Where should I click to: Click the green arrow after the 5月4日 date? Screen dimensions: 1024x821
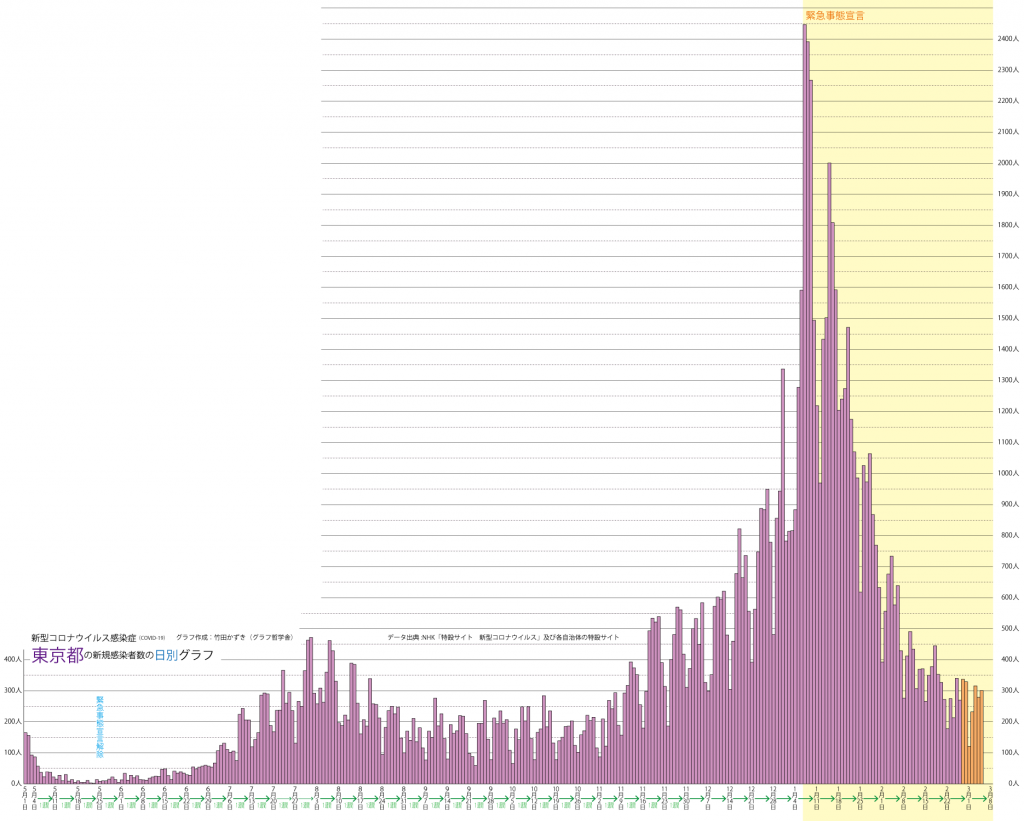45,797
